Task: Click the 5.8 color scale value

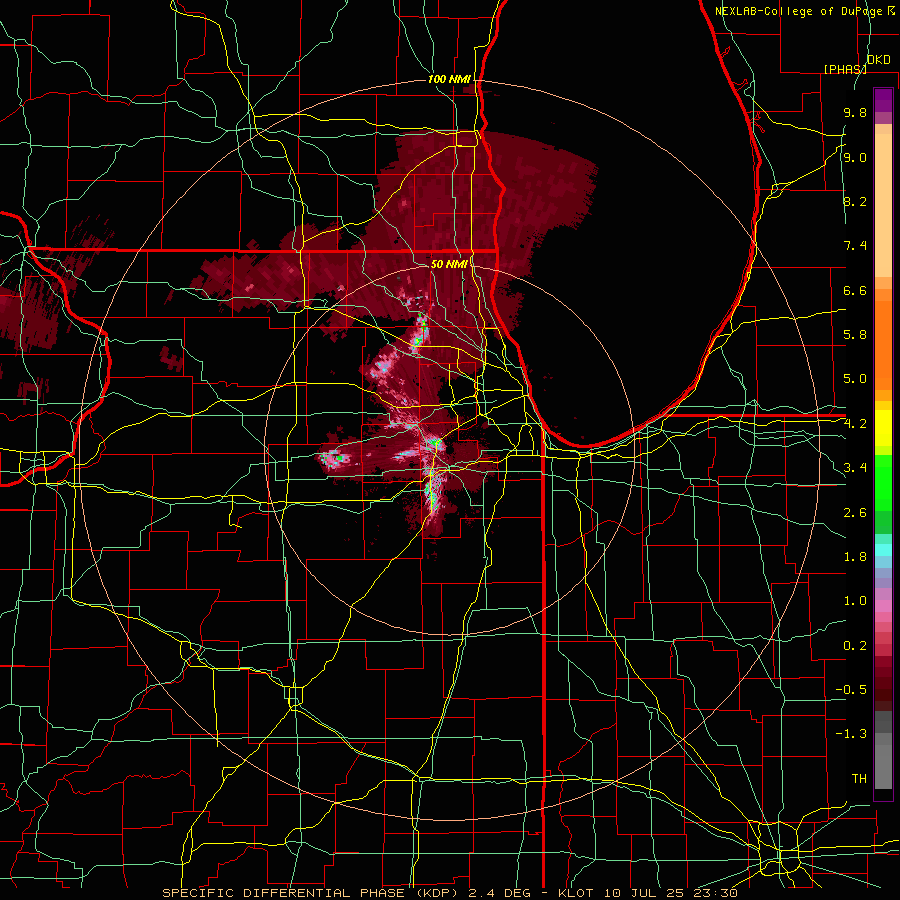Action: click(x=855, y=335)
